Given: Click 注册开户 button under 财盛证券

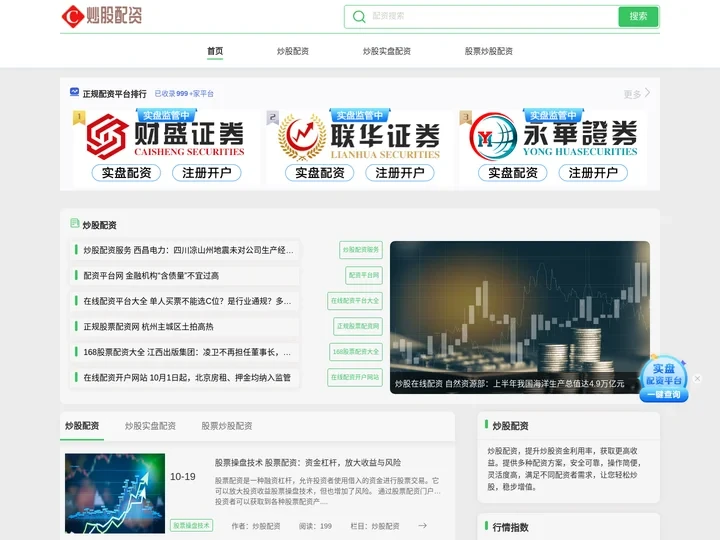Looking at the screenshot, I should coord(207,173).
